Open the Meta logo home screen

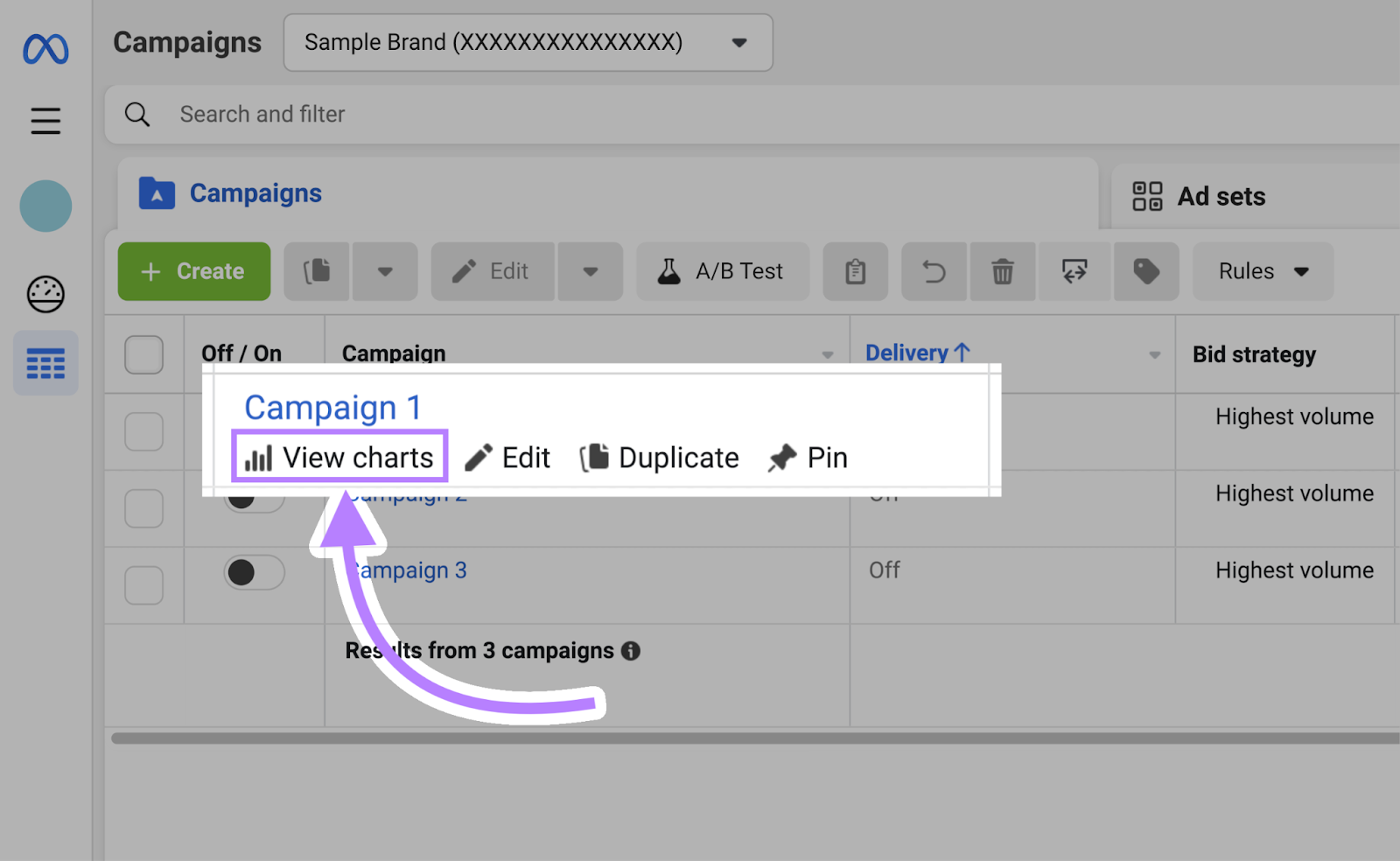pos(45,50)
